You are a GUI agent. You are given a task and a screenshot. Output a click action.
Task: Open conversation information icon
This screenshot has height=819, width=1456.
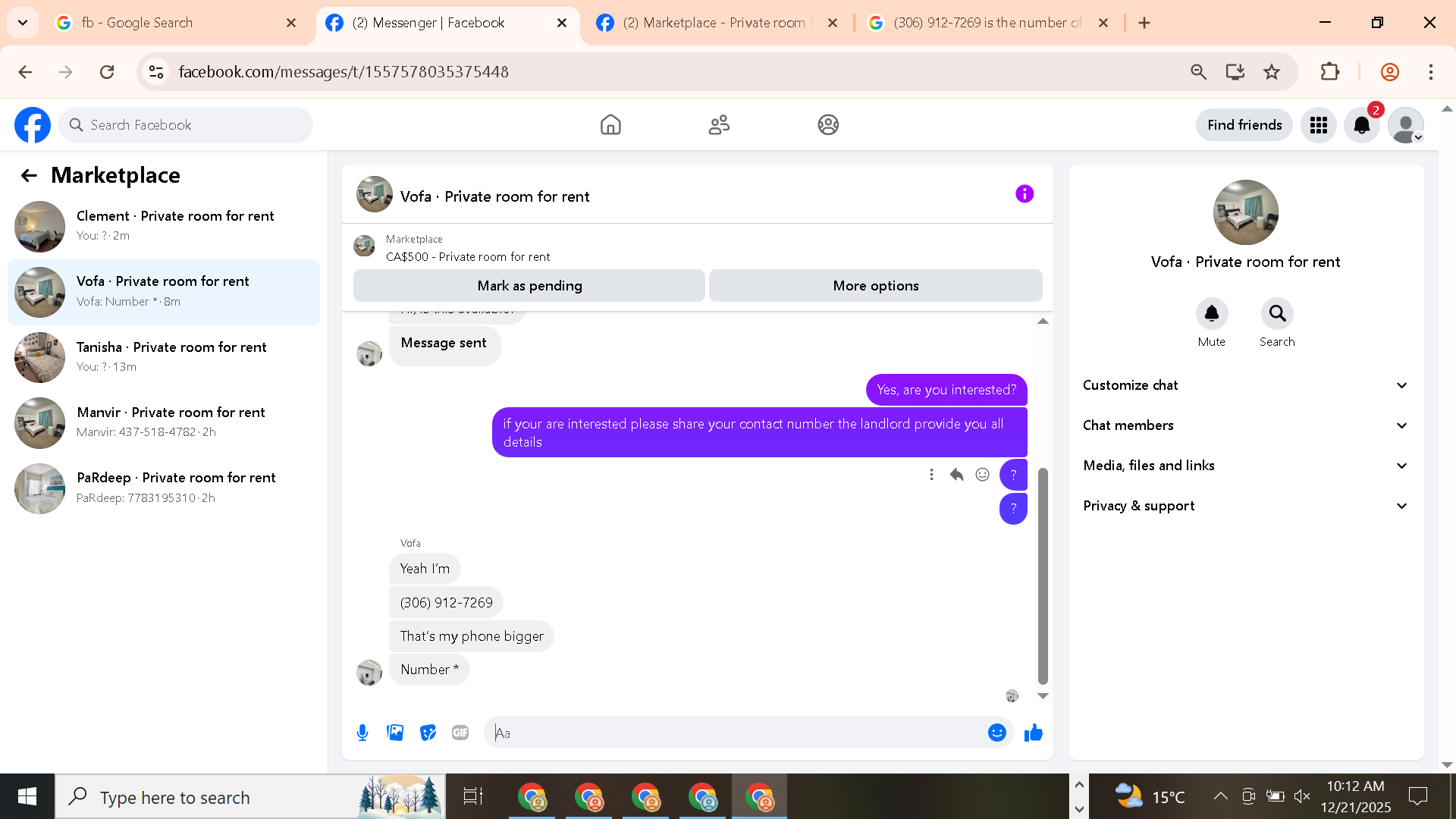tap(1025, 194)
